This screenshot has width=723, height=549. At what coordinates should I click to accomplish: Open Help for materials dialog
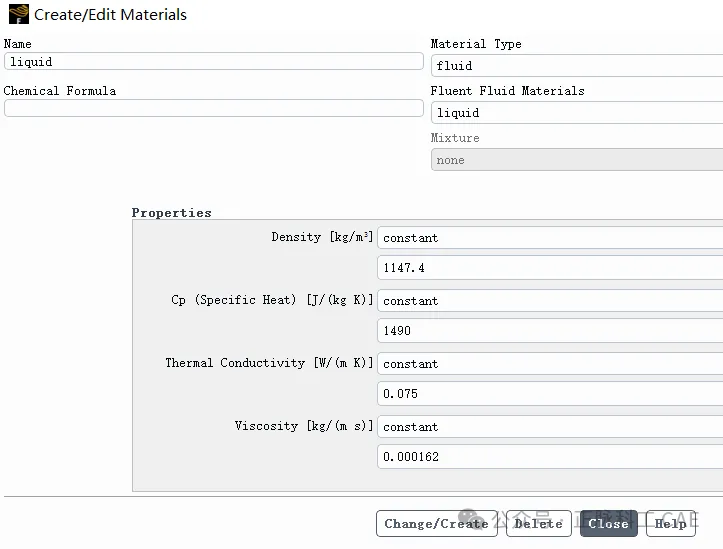pos(670,524)
